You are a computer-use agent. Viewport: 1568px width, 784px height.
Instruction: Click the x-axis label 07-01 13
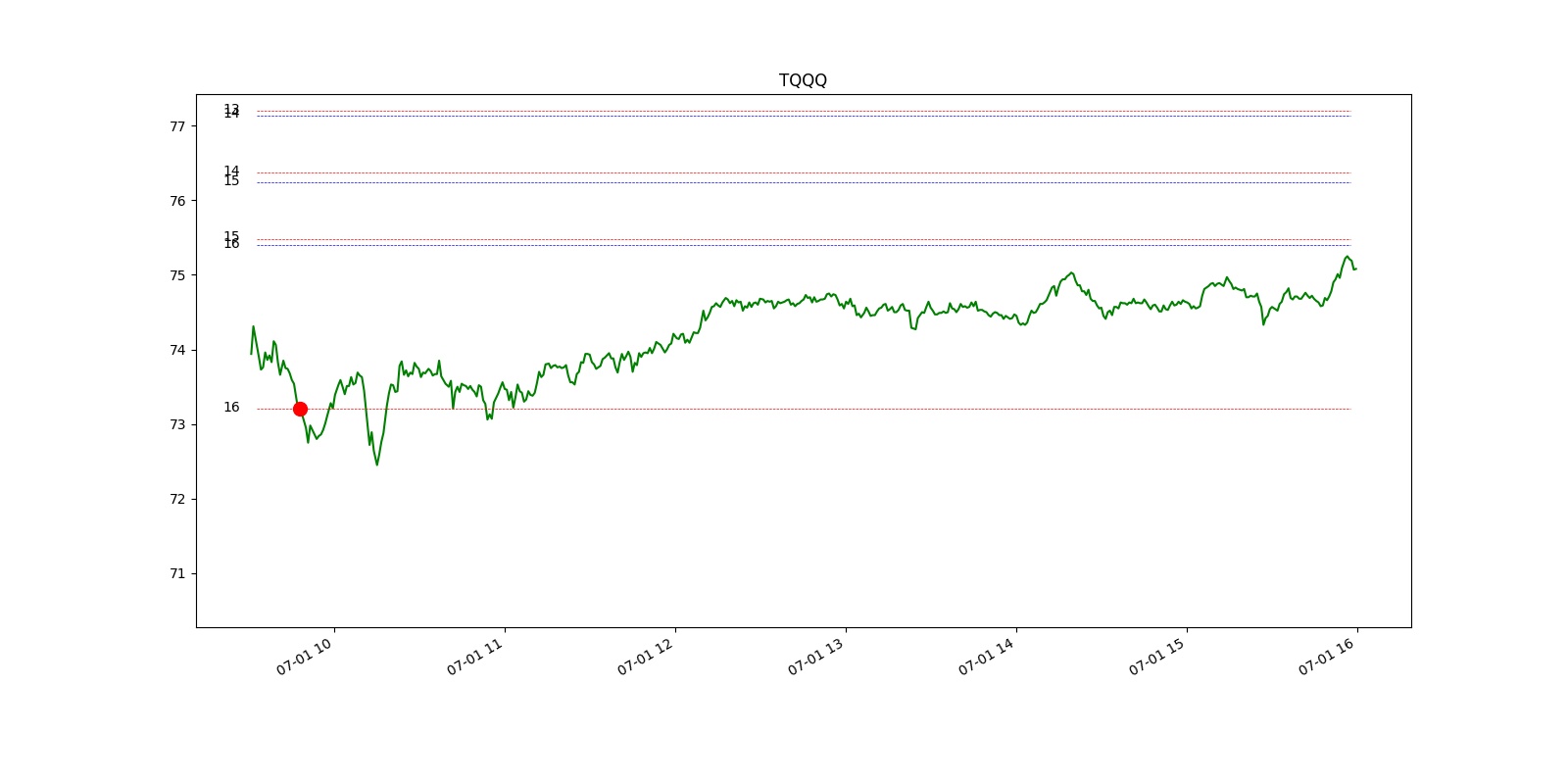816,657
